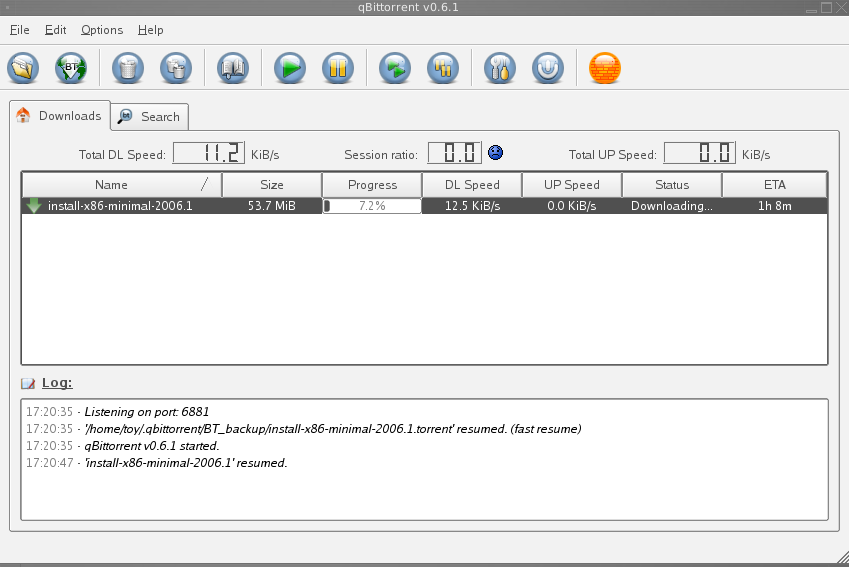Sort by the Status column header
This screenshot has height=567, width=849.
(672, 185)
